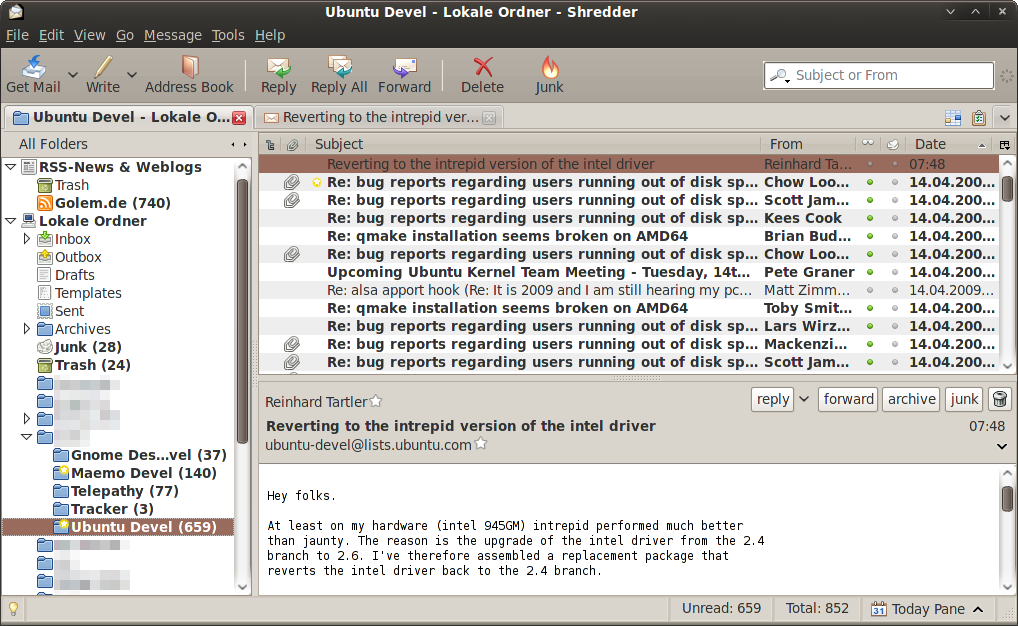1018x626 pixels.
Task: Click reply button in message header
Action: point(773,399)
